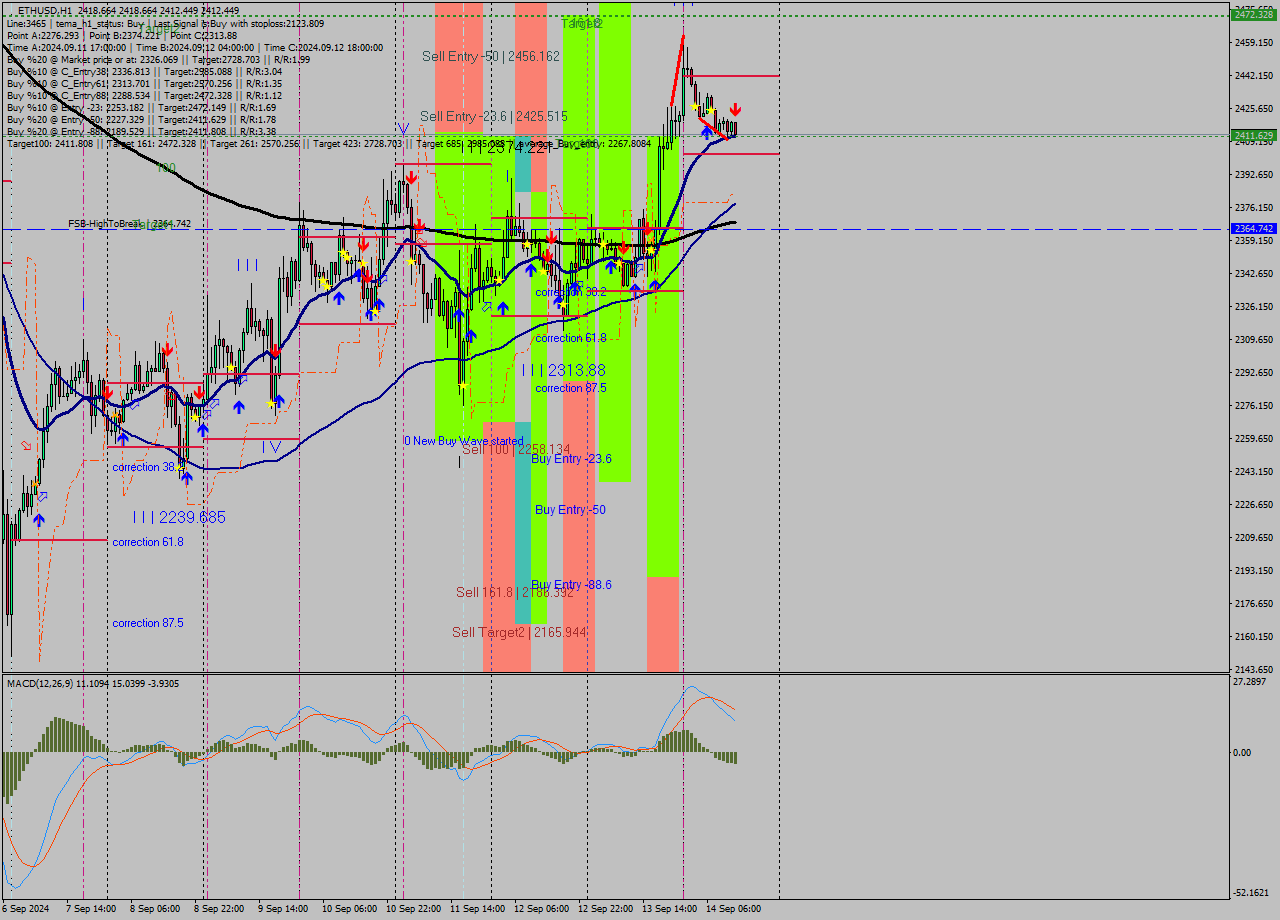The width and height of the screenshot is (1280, 920).
Task: Select the blue up arrow near correction 38.2 label
Action: pyautogui.click(x=187, y=476)
